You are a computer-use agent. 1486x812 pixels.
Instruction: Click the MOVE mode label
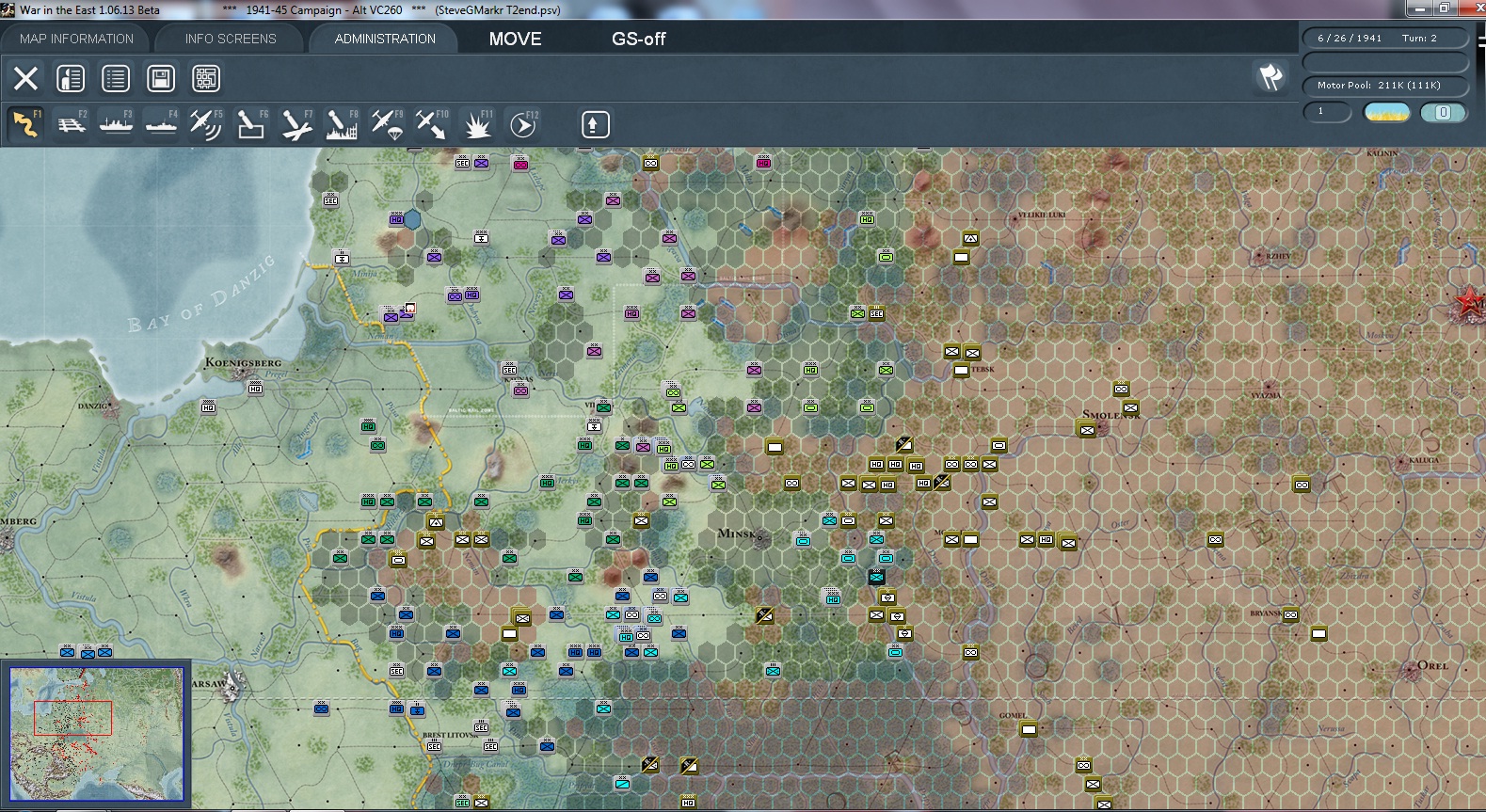(x=515, y=39)
